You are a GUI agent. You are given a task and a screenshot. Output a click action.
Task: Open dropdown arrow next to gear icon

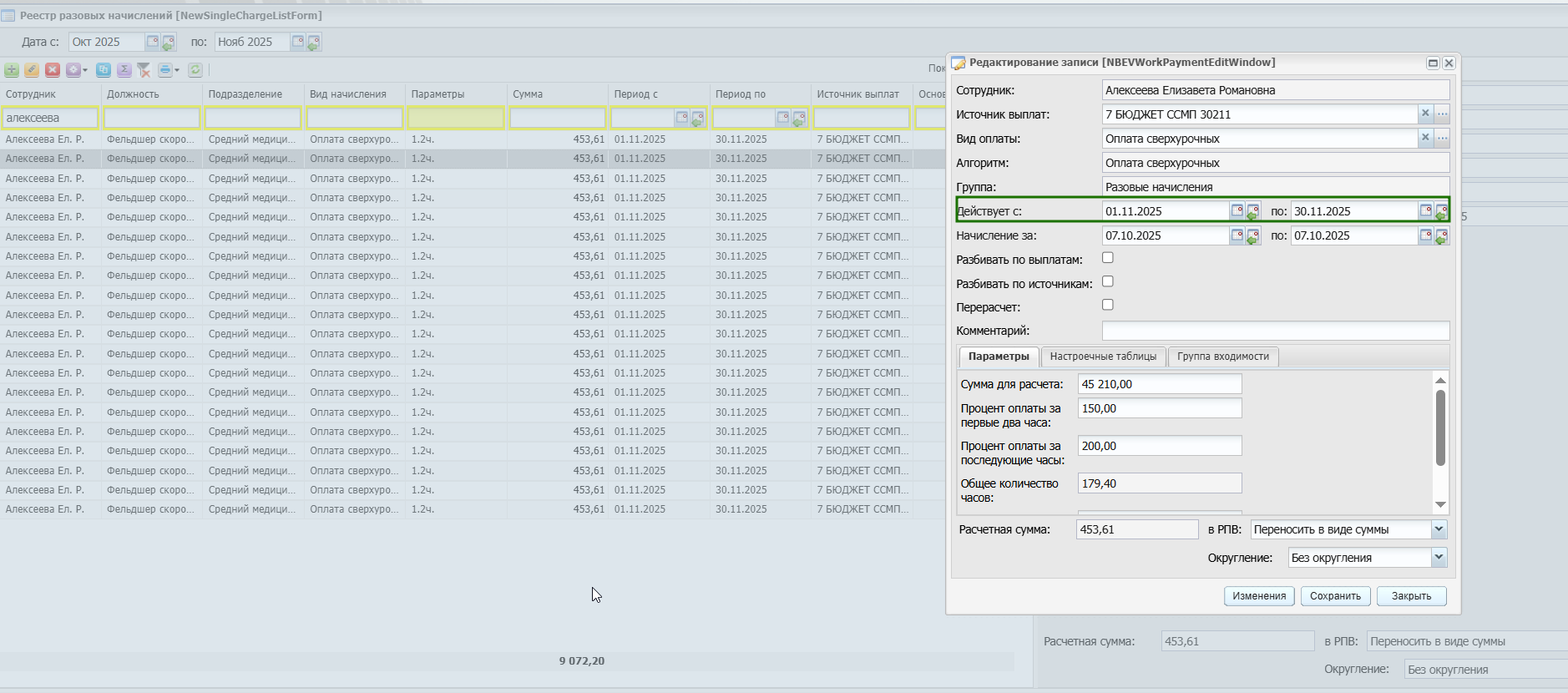coord(85,70)
